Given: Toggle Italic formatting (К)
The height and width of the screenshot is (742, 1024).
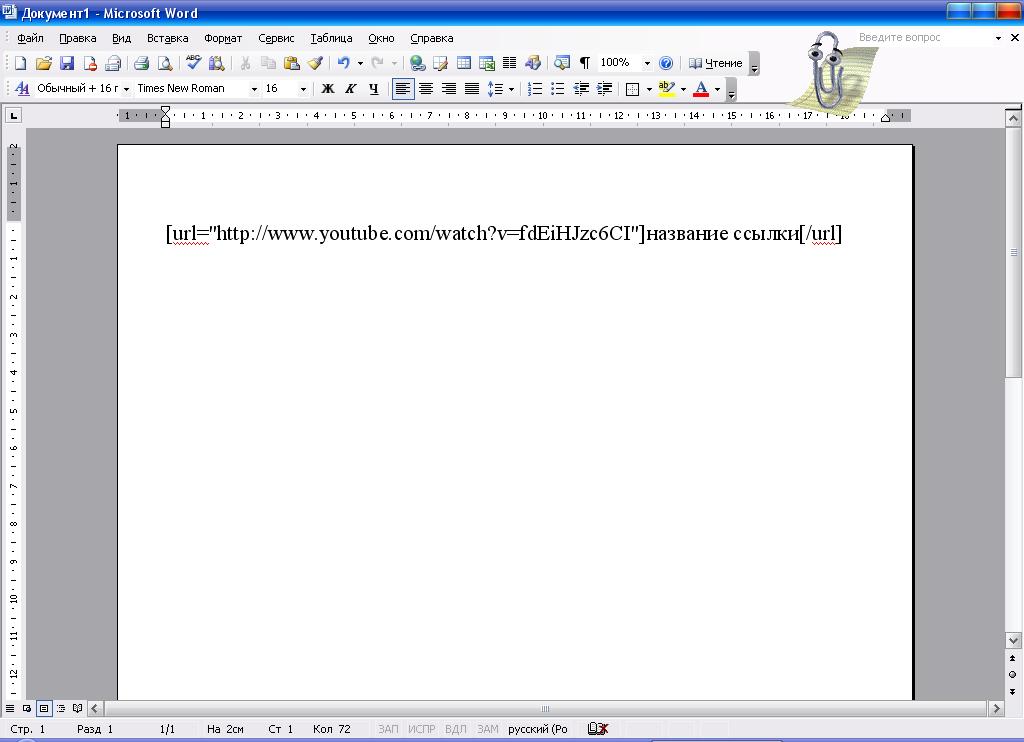Looking at the screenshot, I should [351, 88].
